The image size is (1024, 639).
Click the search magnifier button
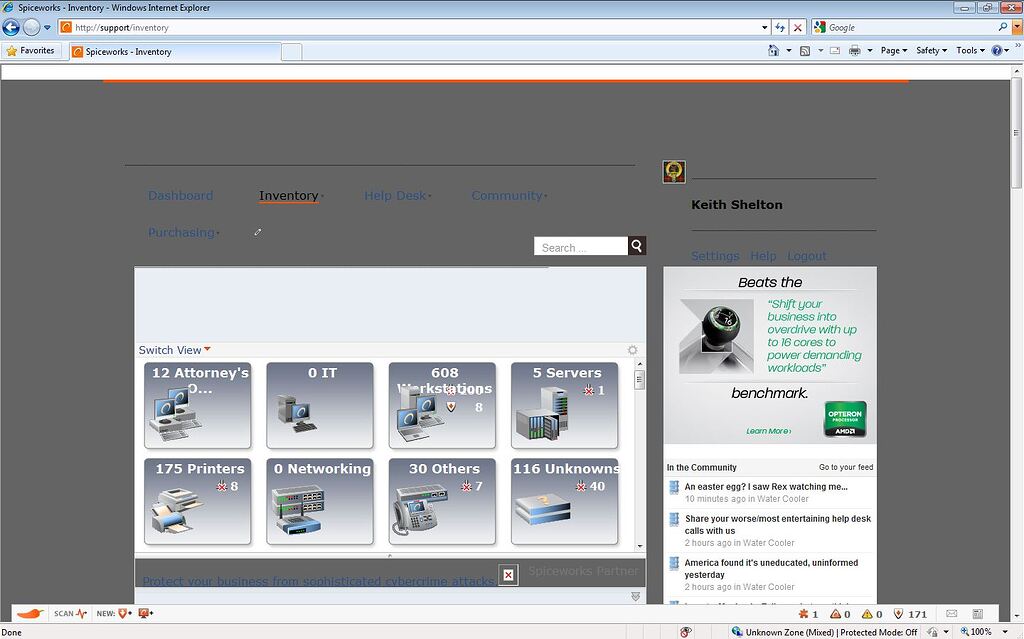click(x=636, y=245)
